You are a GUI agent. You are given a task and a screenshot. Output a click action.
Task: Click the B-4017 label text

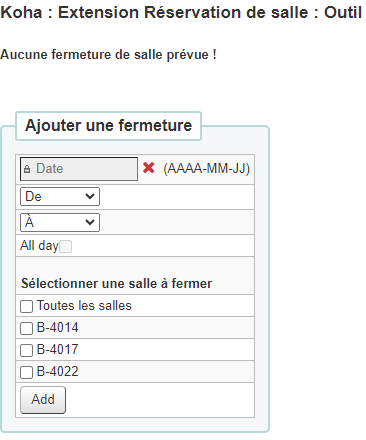click(x=57, y=350)
